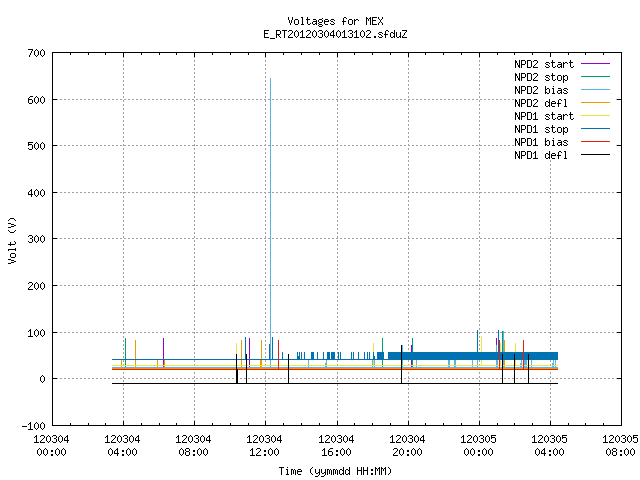Click the chart title 'Voltages for MEX'
This screenshot has height=480, width=640.
tap(335, 21)
